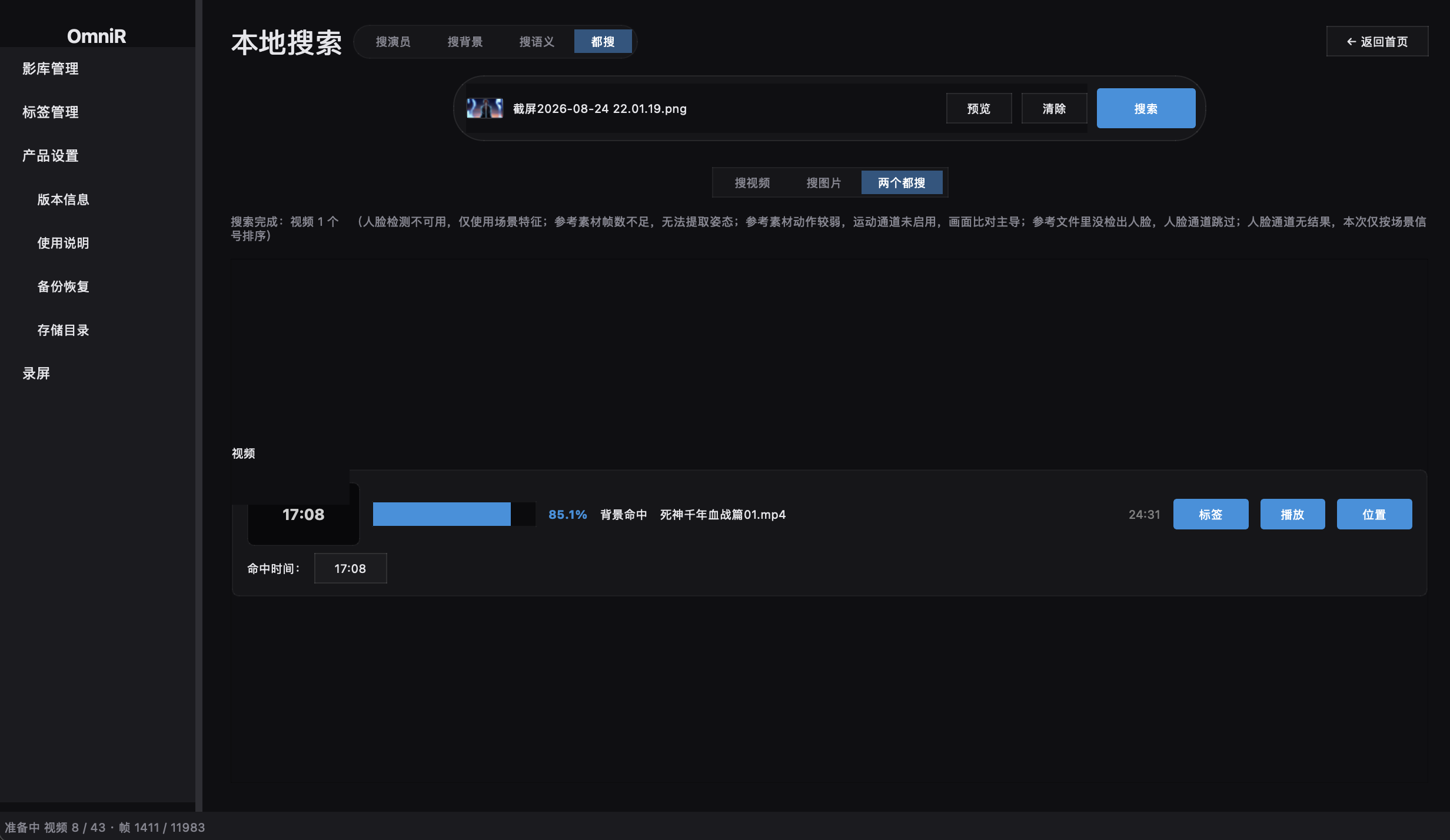Click the sidebar vertical scrollbar
The image size is (1450, 840).
point(199,406)
